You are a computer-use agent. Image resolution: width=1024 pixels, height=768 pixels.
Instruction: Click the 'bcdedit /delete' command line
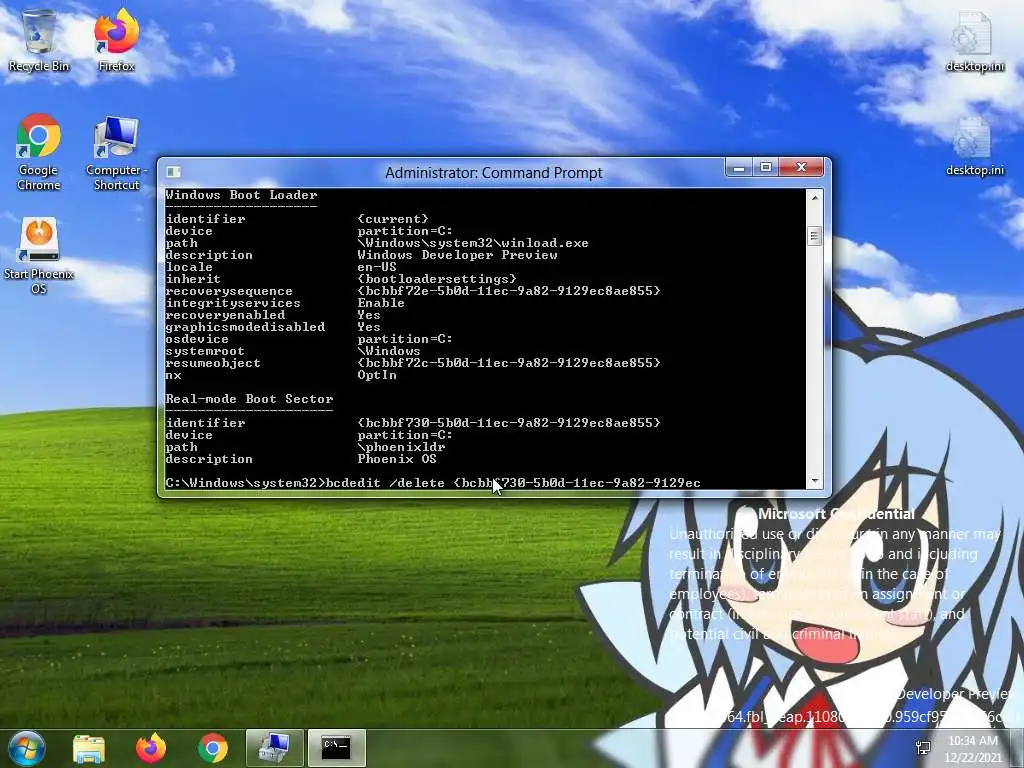click(x=432, y=483)
